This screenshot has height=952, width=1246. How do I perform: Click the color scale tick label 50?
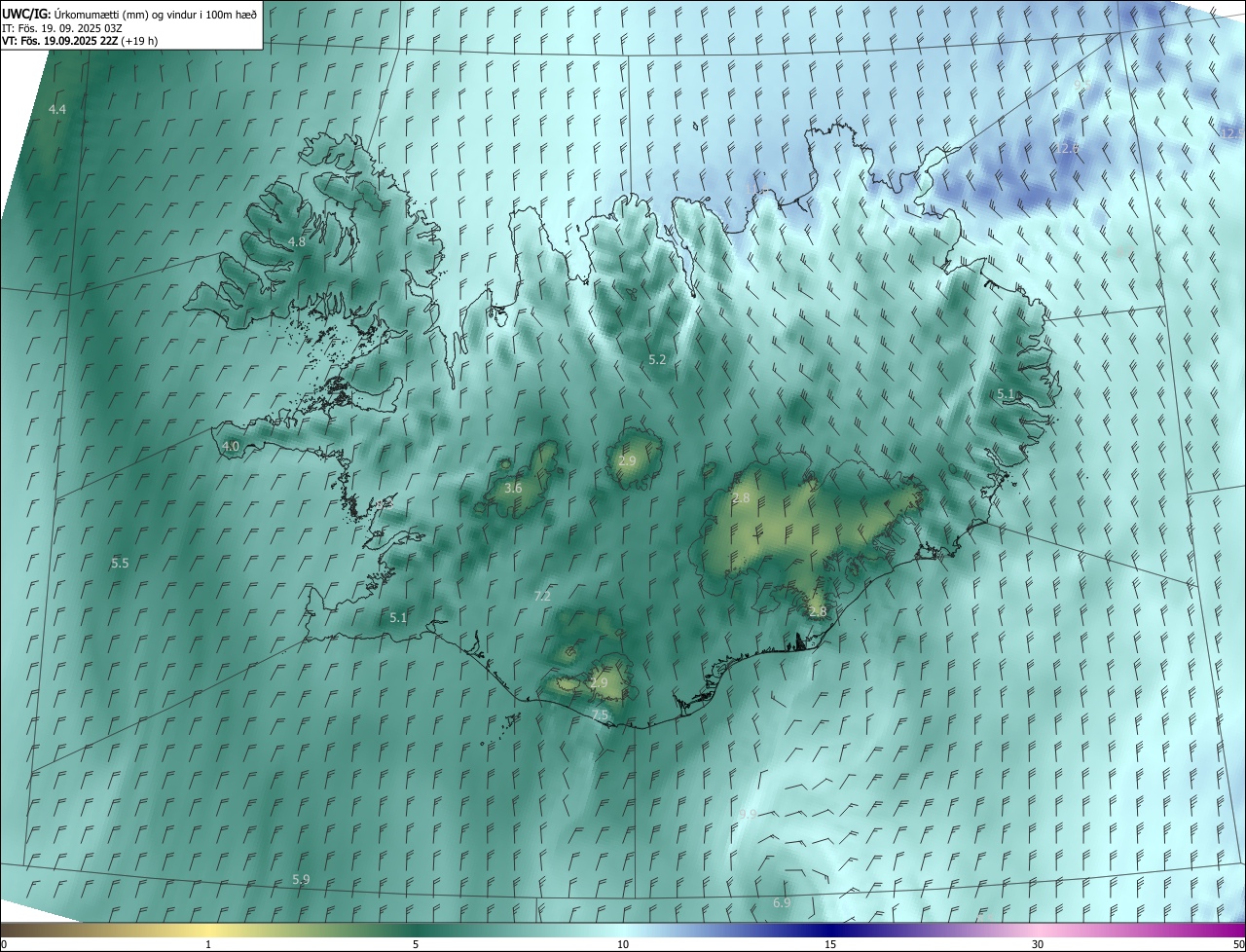[1238, 944]
